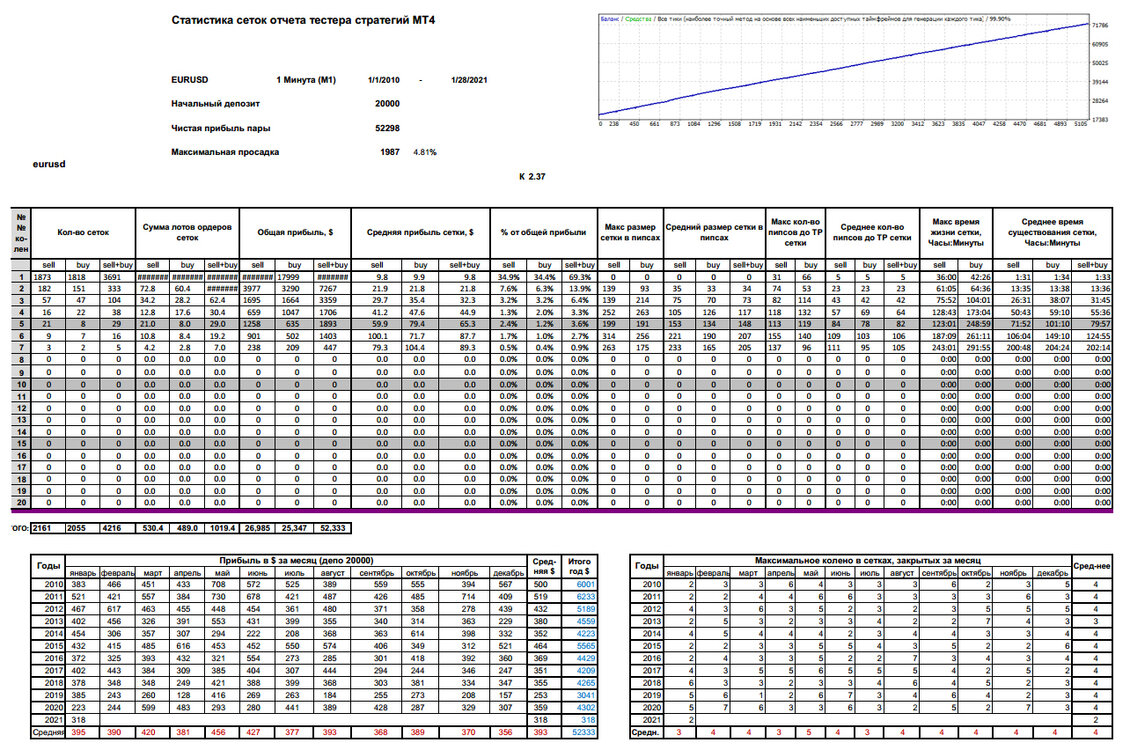Click the 'Общая прибыль, $' column header

click(x=295, y=233)
